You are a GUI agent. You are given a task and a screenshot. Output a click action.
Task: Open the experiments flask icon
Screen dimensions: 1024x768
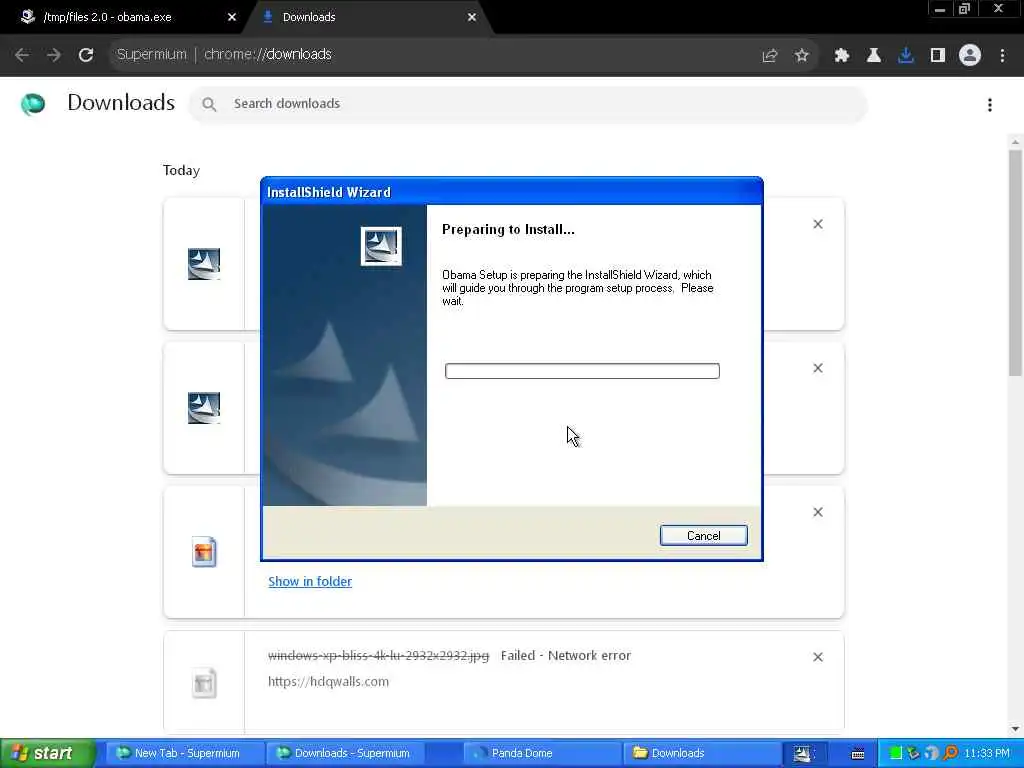point(873,56)
